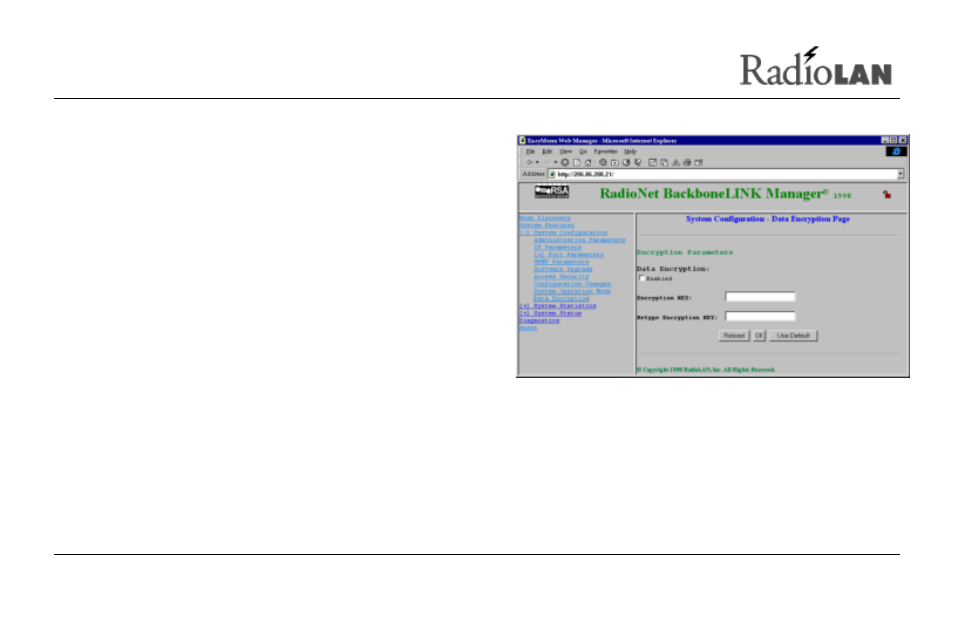Image resolution: width=954 pixels, height=618 pixels.
Task: Open the Back button history dropdown arrow
Action: pos(537,162)
